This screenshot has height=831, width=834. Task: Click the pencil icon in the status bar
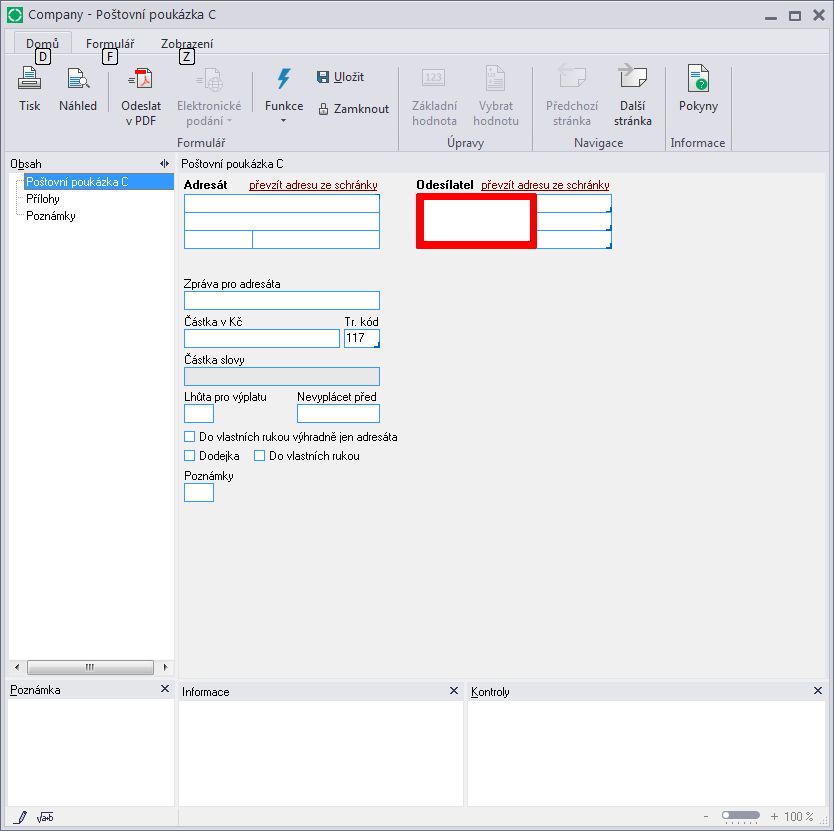[20, 817]
